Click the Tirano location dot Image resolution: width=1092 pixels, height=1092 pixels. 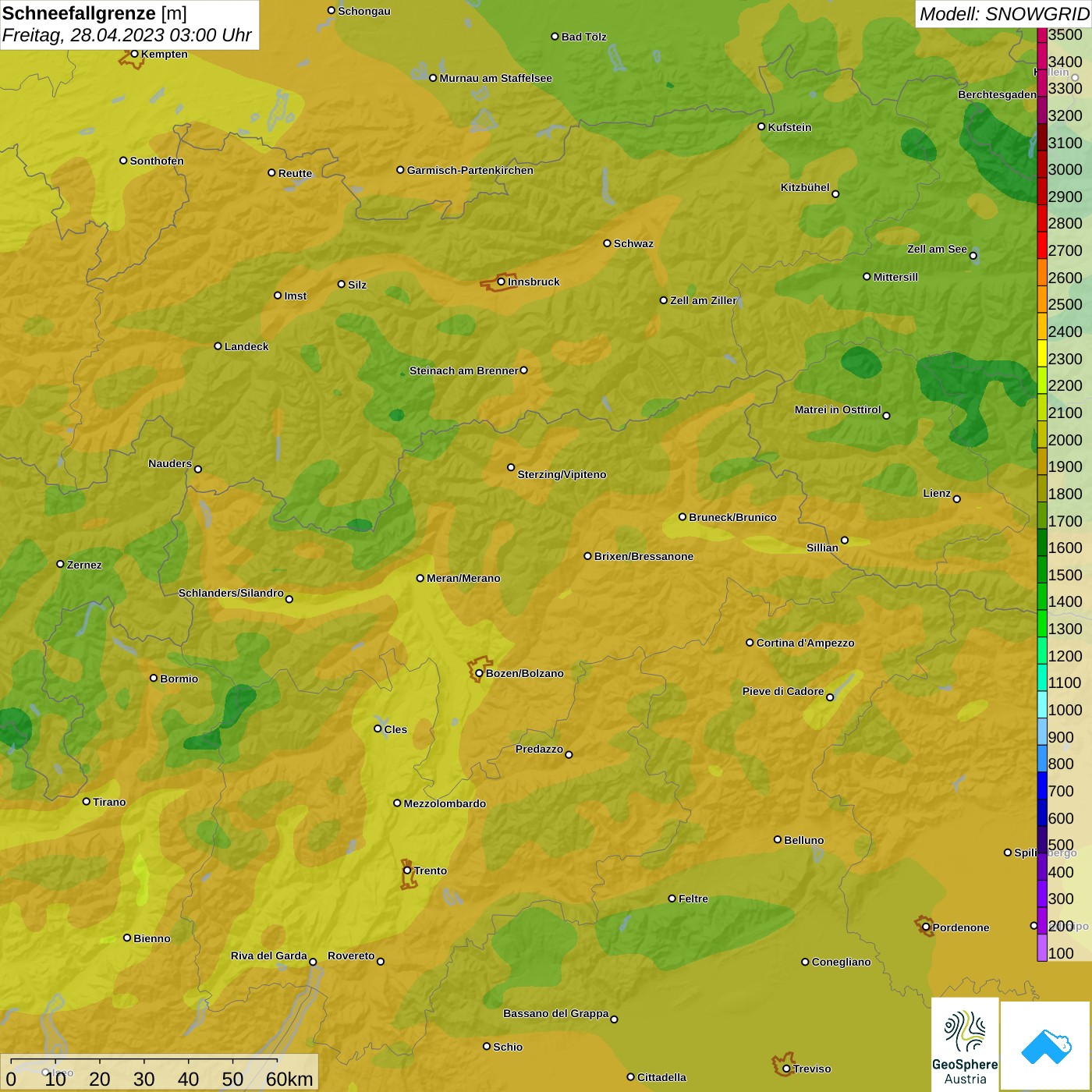[x=87, y=801]
